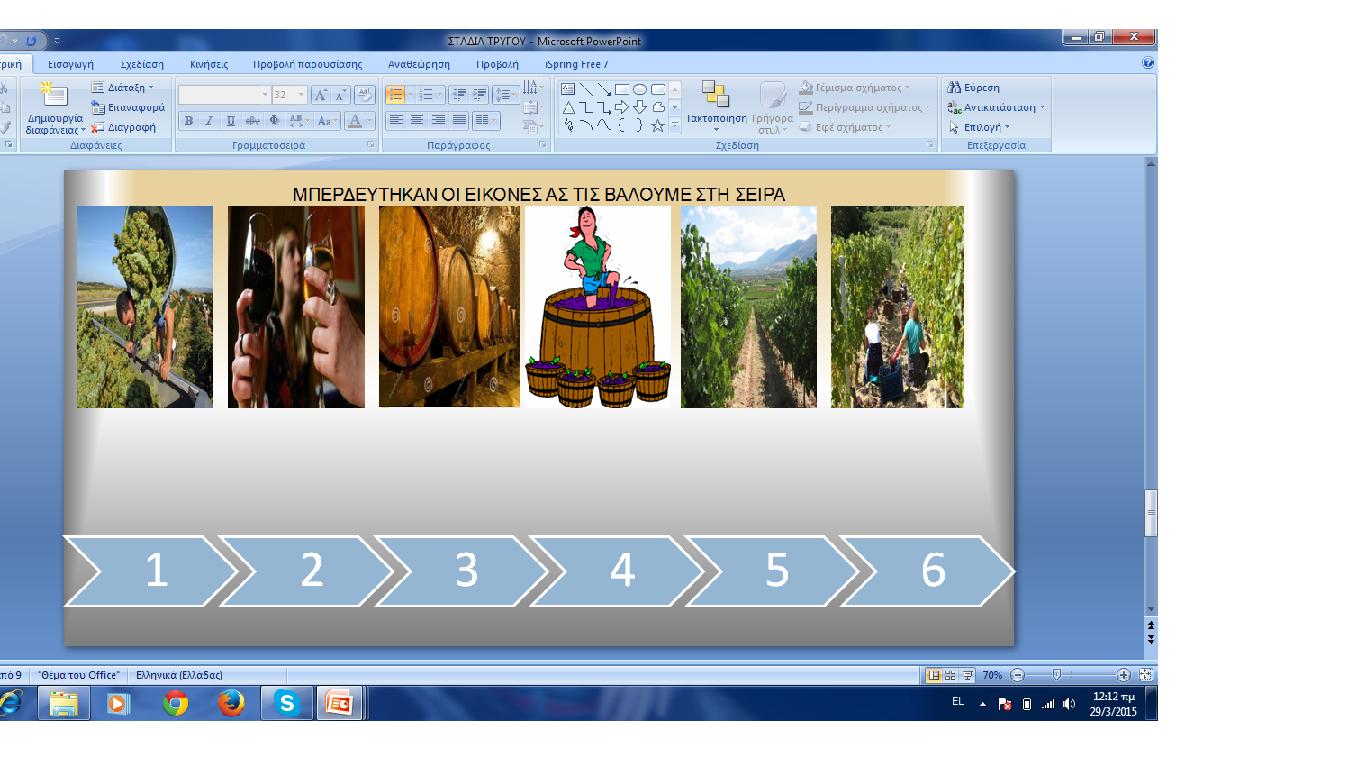
Task: Select the grape-stomping cartoon image
Action: coord(598,307)
